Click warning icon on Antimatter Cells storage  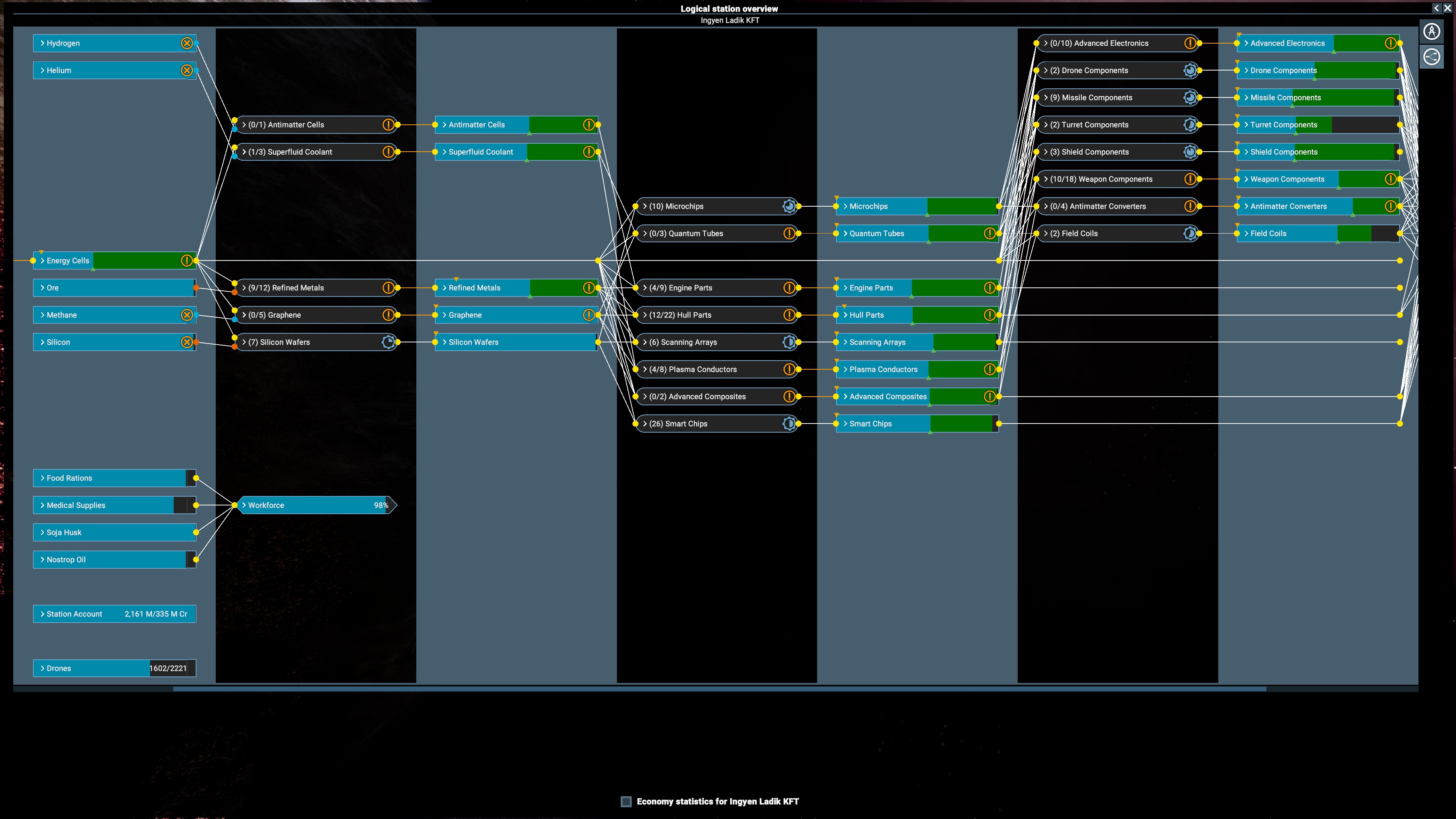(x=588, y=124)
